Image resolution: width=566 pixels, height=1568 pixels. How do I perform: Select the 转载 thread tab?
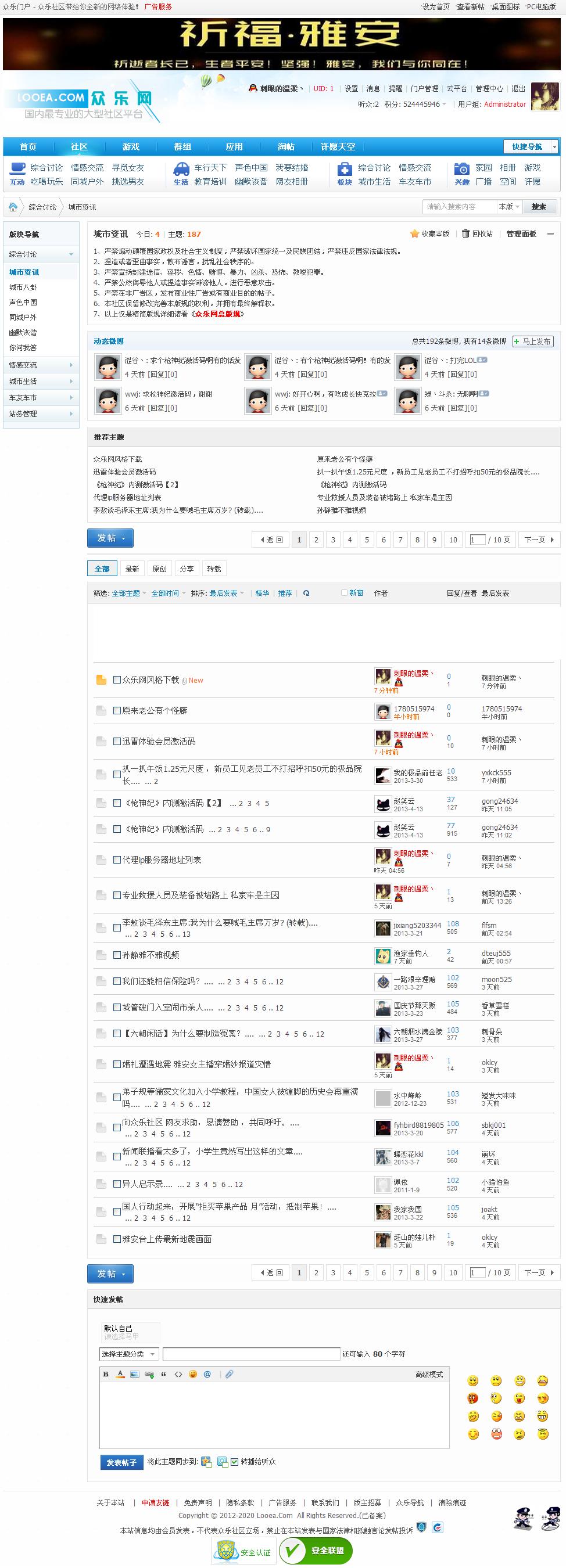coord(214,569)
